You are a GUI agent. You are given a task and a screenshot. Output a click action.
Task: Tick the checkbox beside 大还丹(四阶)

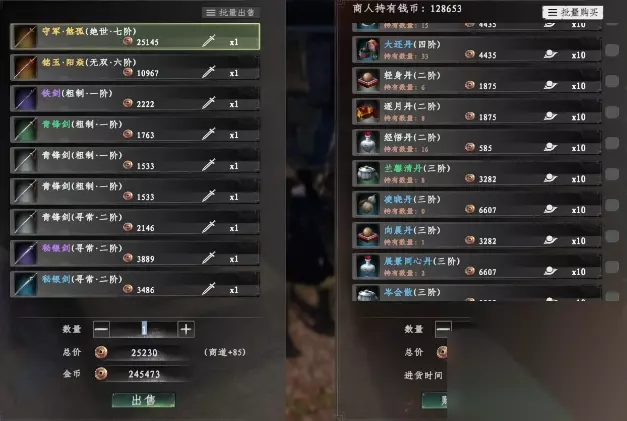pos(612,50)
